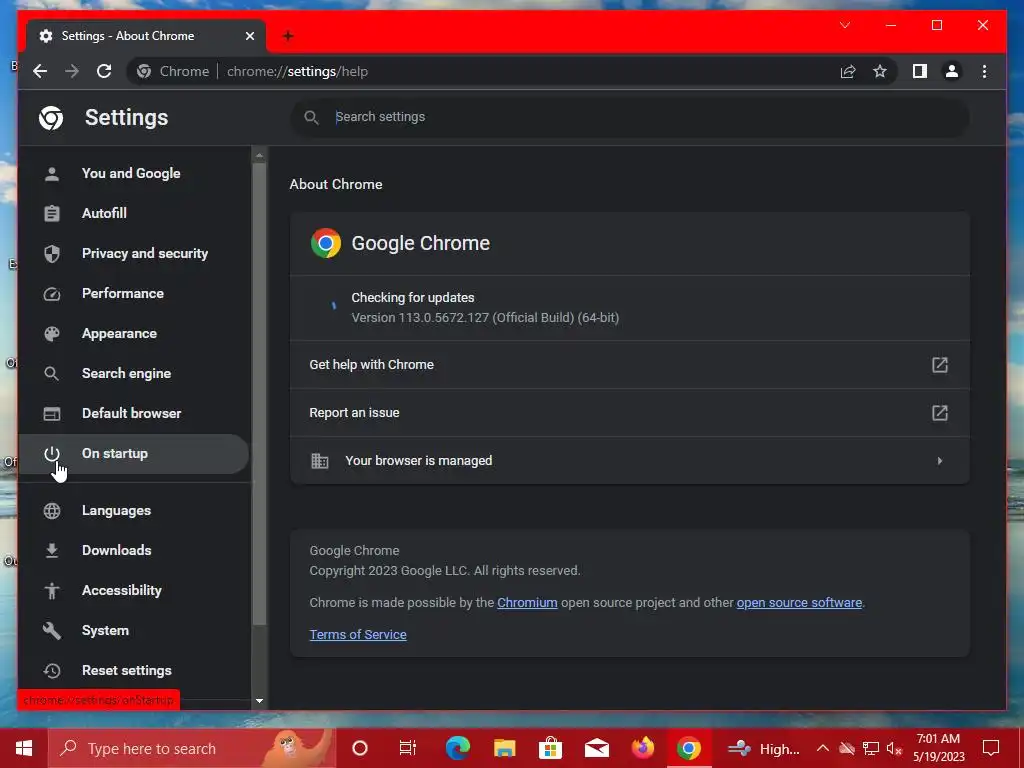This screenshot has width=1024, height=768.
Task: Open Default browser settings label
Action: coord(132,413)
